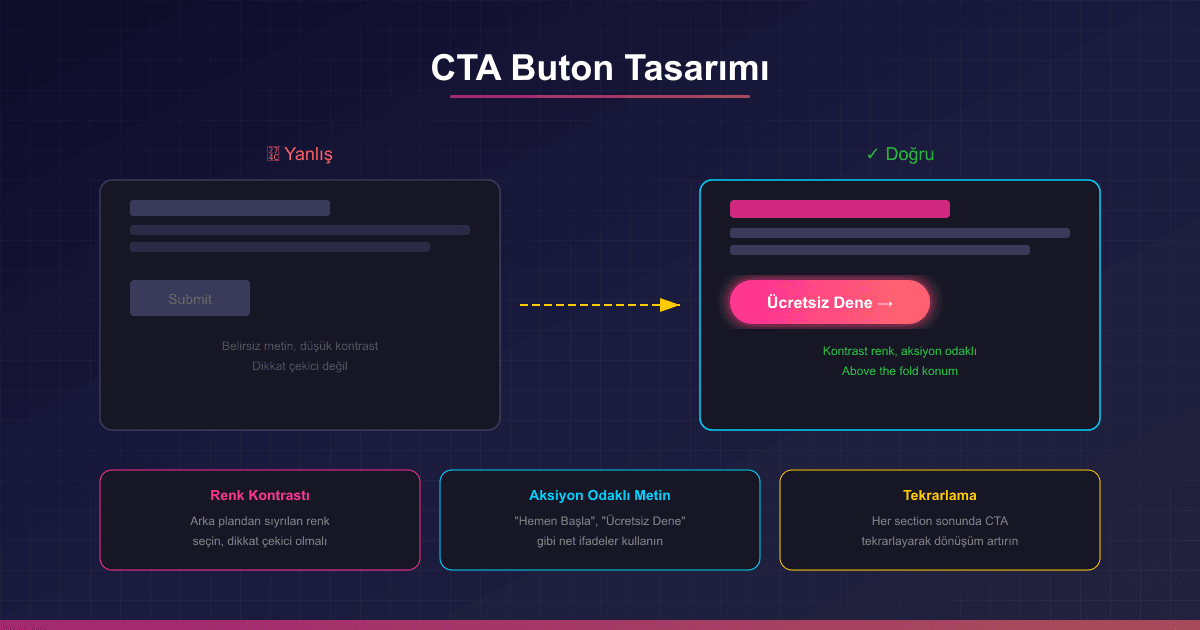Click the dim gray "Submit" button
Screen dimensions: 1200x630
pyautogui.click(x=190, y=298)
